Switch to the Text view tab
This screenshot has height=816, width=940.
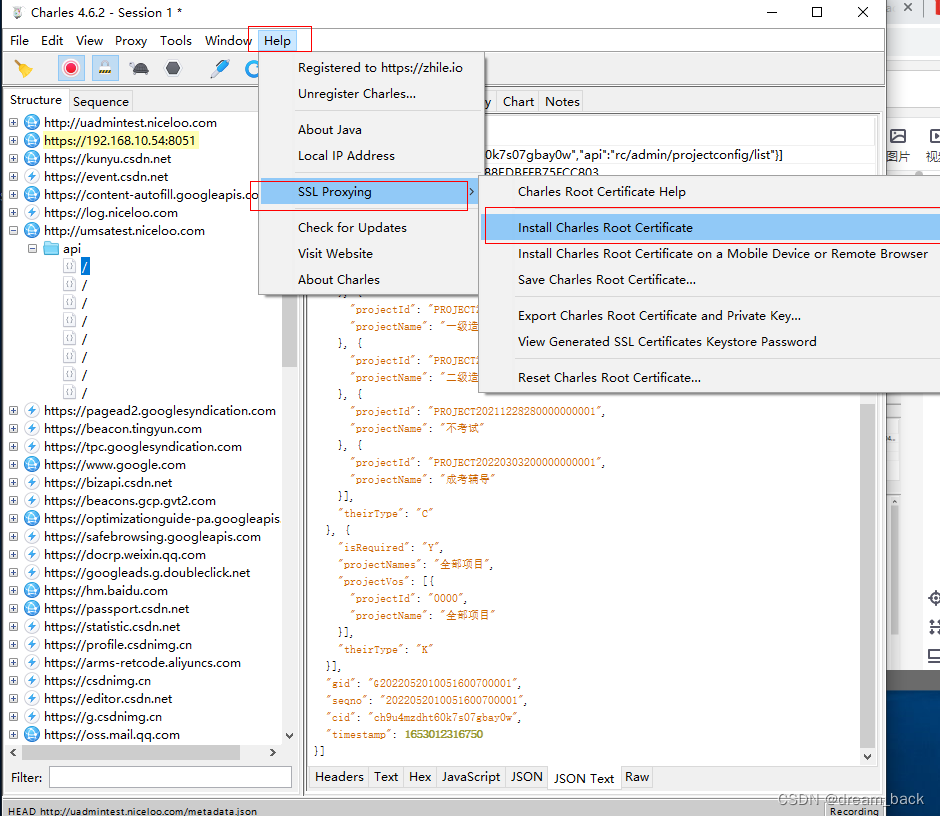point(386,777)
